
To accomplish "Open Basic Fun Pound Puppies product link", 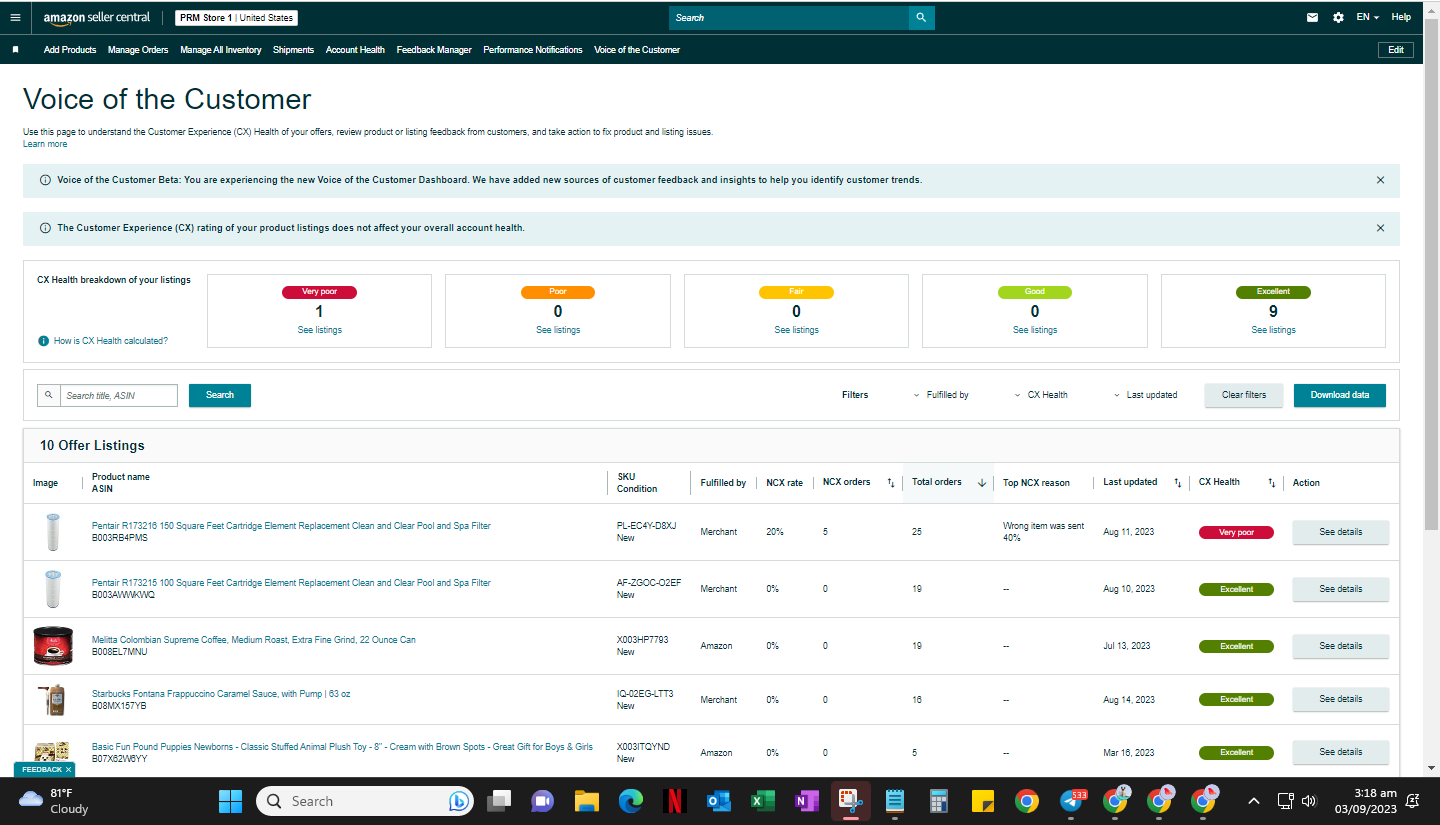I will pos(342,747).
